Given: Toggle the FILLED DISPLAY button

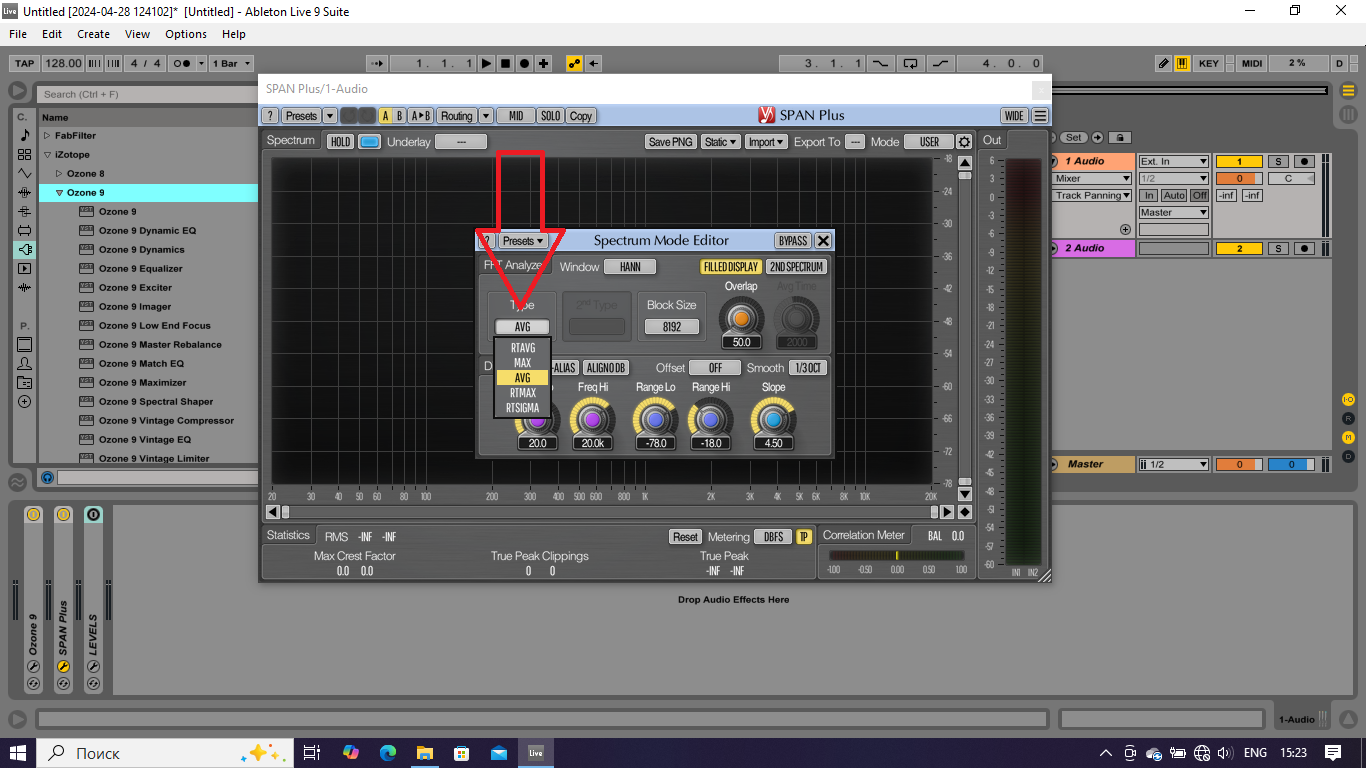Looking at the screenshot, I should coord(731,267).
